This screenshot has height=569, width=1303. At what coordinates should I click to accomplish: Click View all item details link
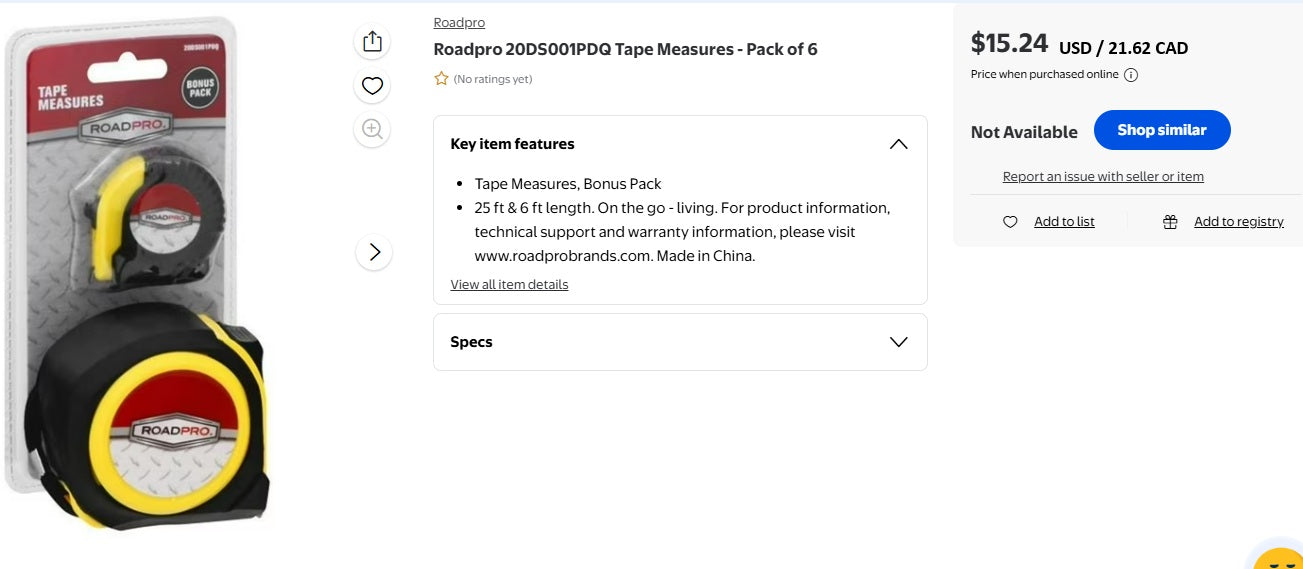click(509, 285)
